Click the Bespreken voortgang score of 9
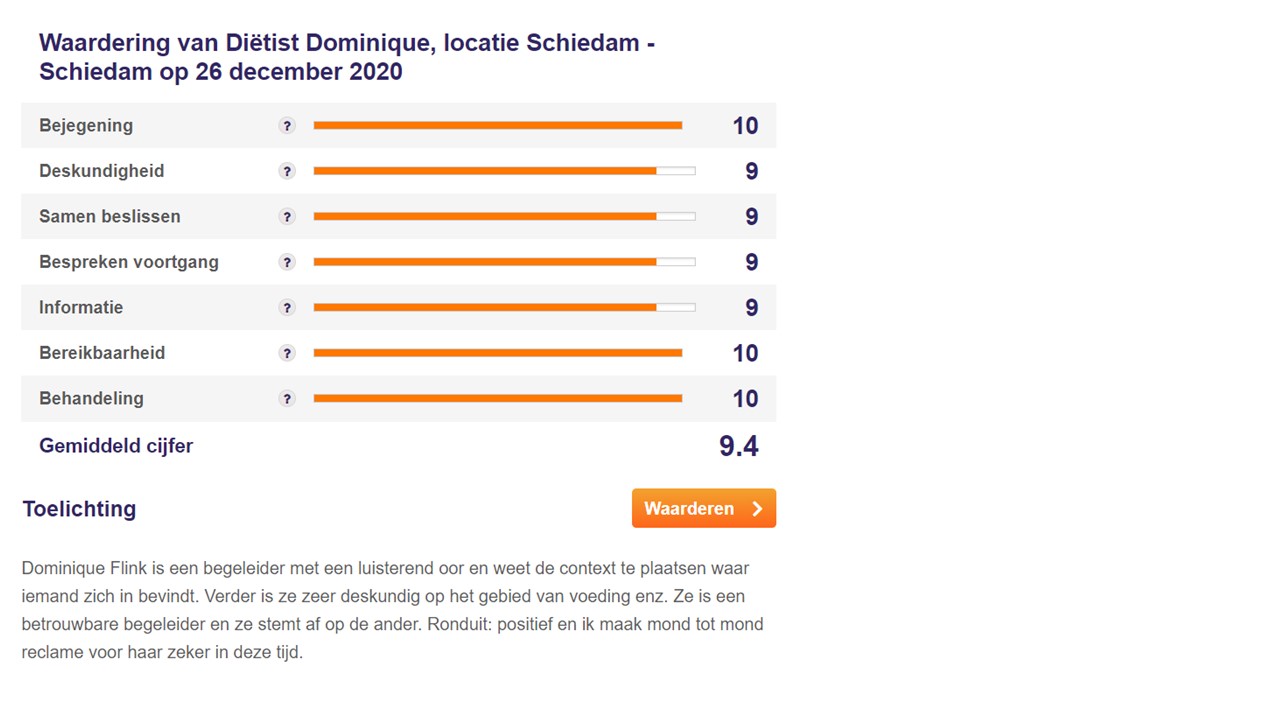Screen dimensions: 1280x720 pos(752,262)
